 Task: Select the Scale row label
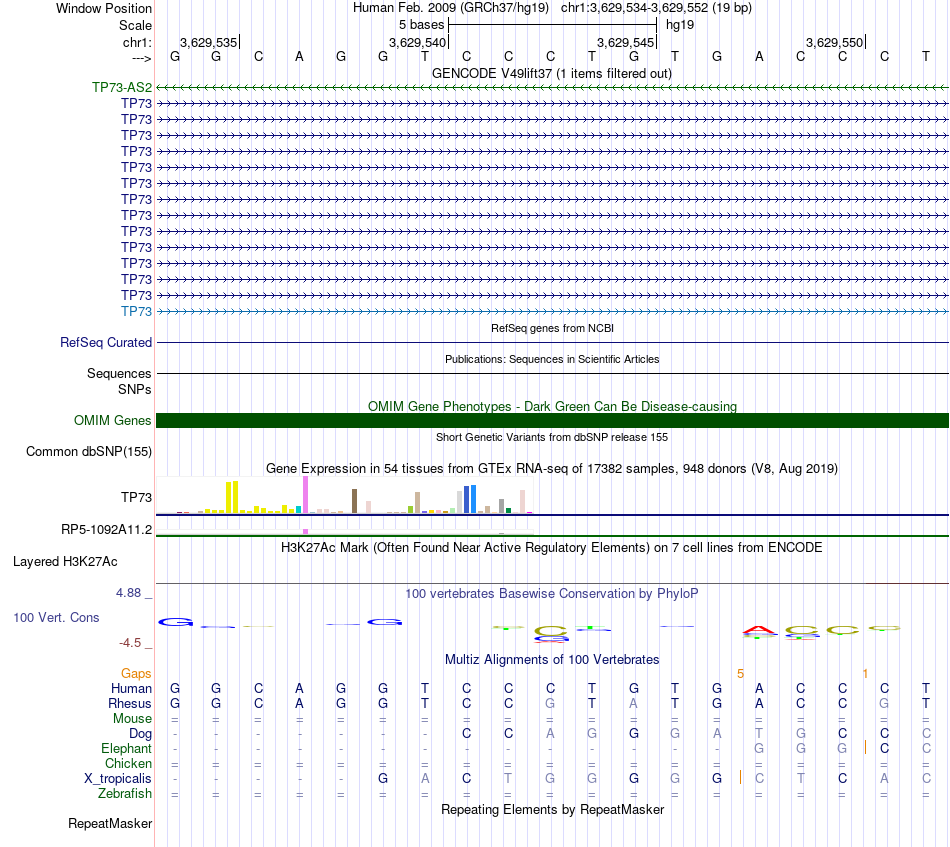coord(135,25)
